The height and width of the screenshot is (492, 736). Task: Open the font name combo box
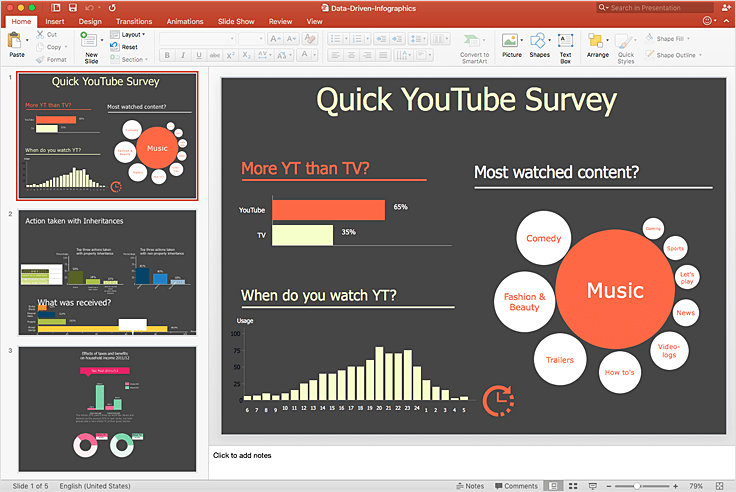point(198,38)
